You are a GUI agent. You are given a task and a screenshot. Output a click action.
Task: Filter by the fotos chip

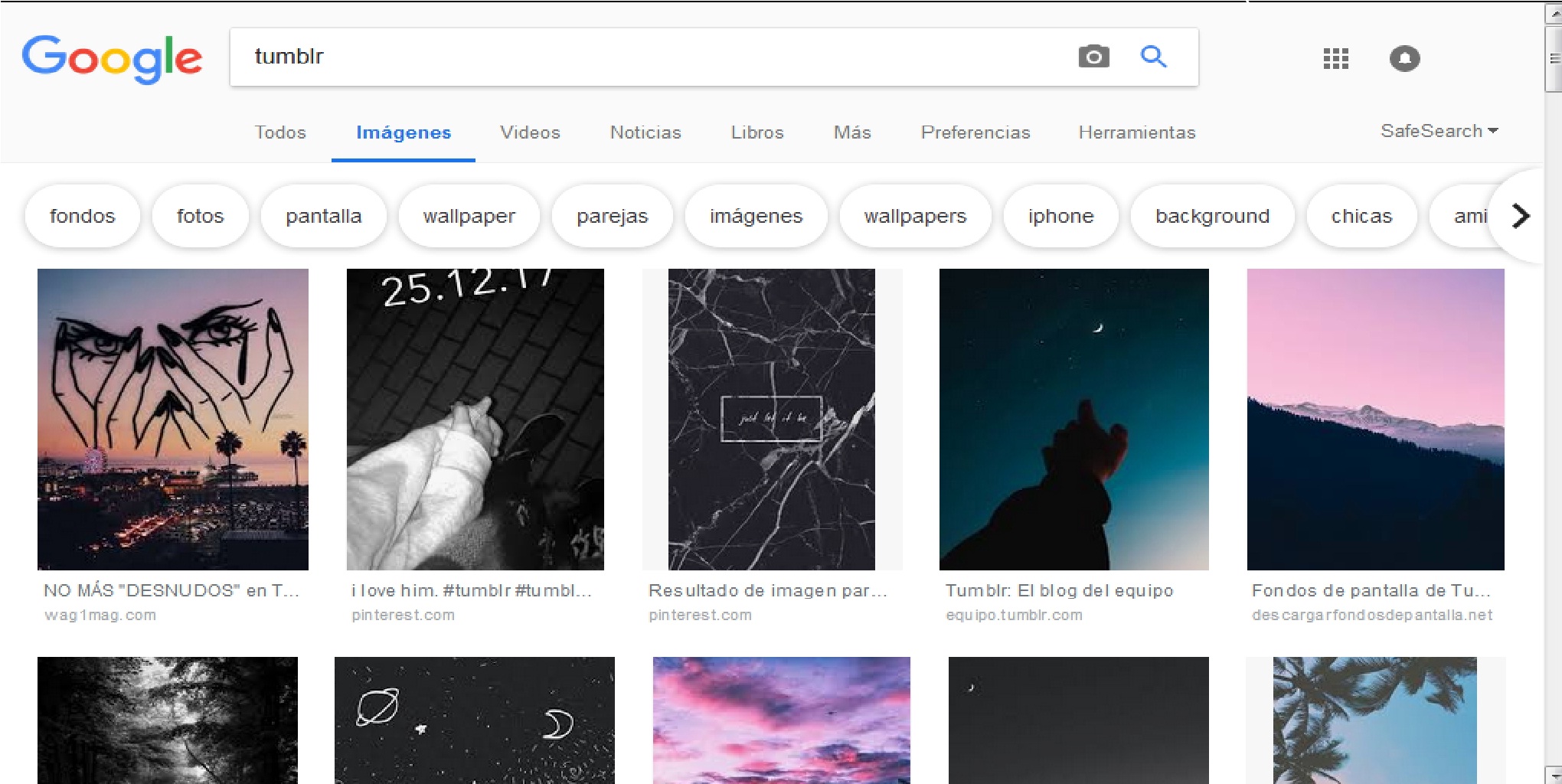pyautogui.click(x=201, y=216)
